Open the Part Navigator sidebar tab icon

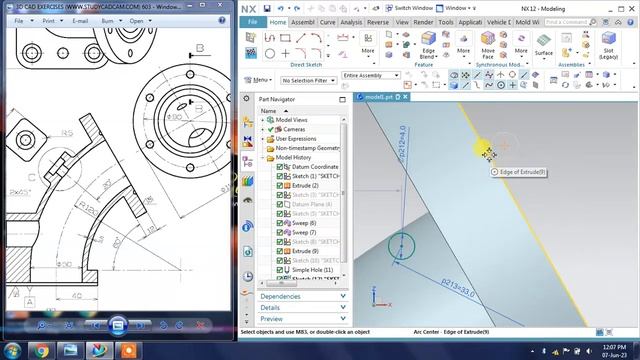click(x=248, y=162)
